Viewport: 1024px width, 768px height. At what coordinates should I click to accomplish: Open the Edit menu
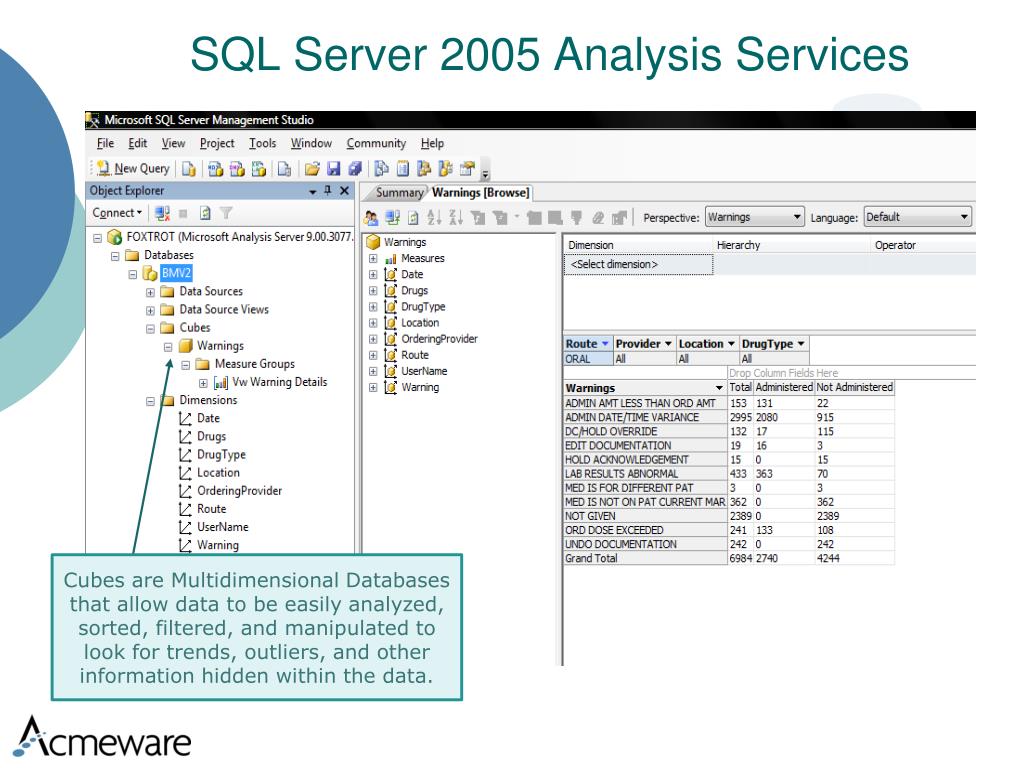click(137, 143)
